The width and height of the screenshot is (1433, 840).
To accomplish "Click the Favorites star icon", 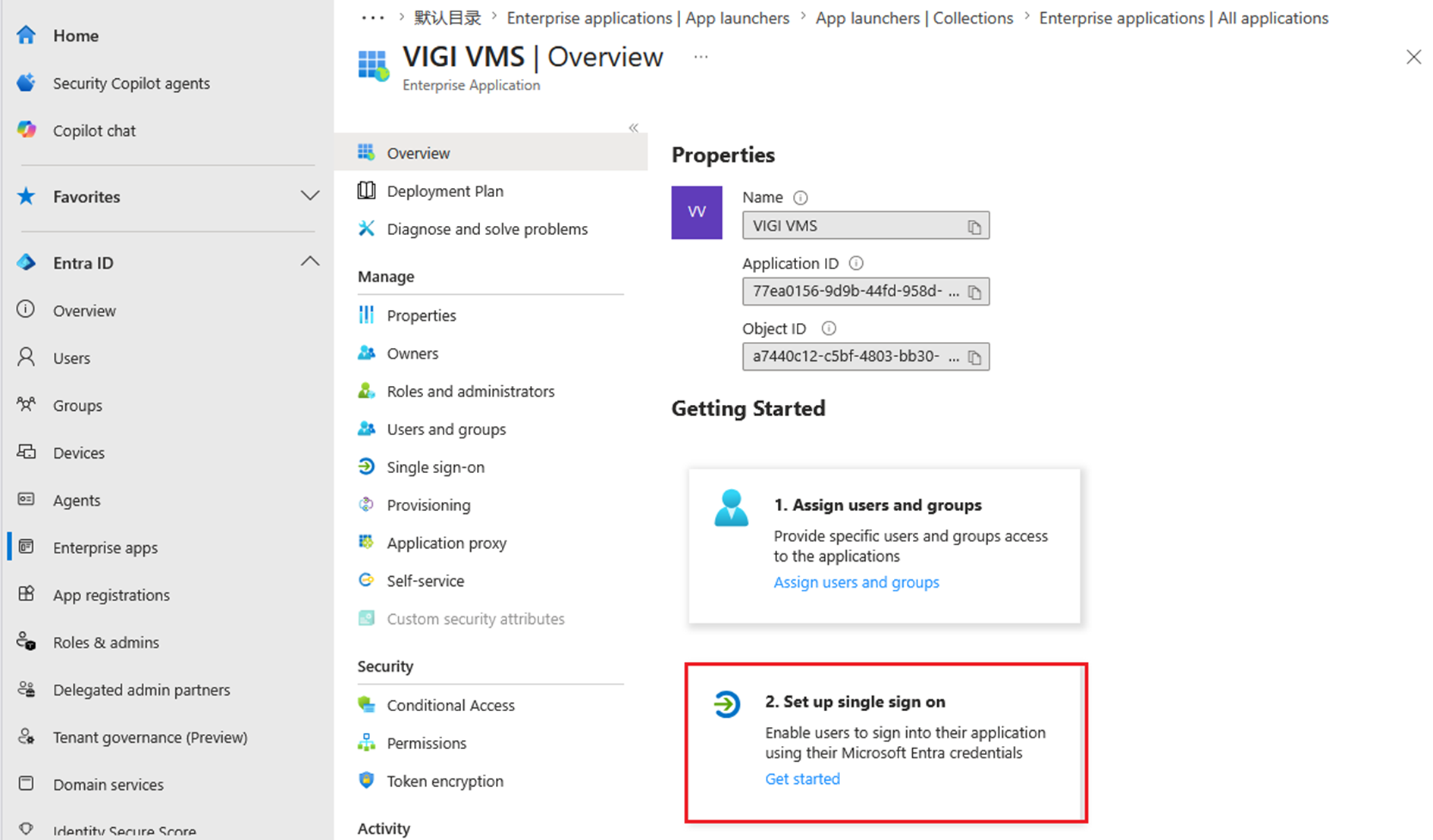I will [x=26, y=196].
